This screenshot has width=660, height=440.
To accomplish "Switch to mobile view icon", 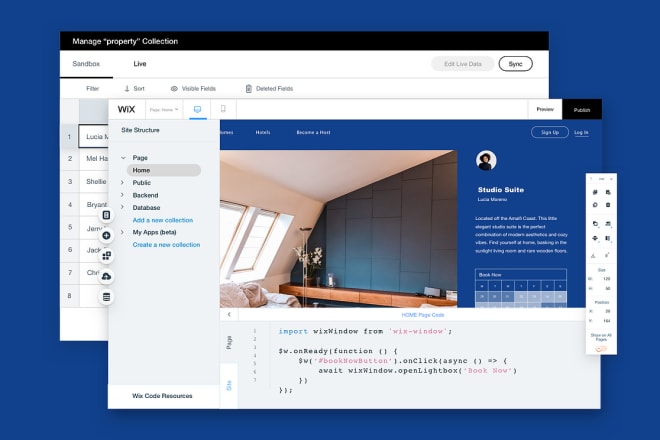I will [x=223, y=109].
